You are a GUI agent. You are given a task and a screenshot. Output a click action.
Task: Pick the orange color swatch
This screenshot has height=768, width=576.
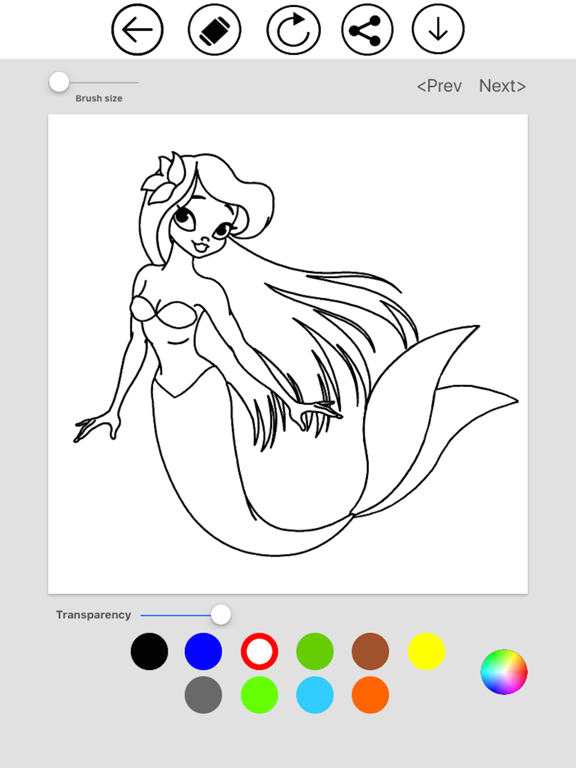point(370,695)
